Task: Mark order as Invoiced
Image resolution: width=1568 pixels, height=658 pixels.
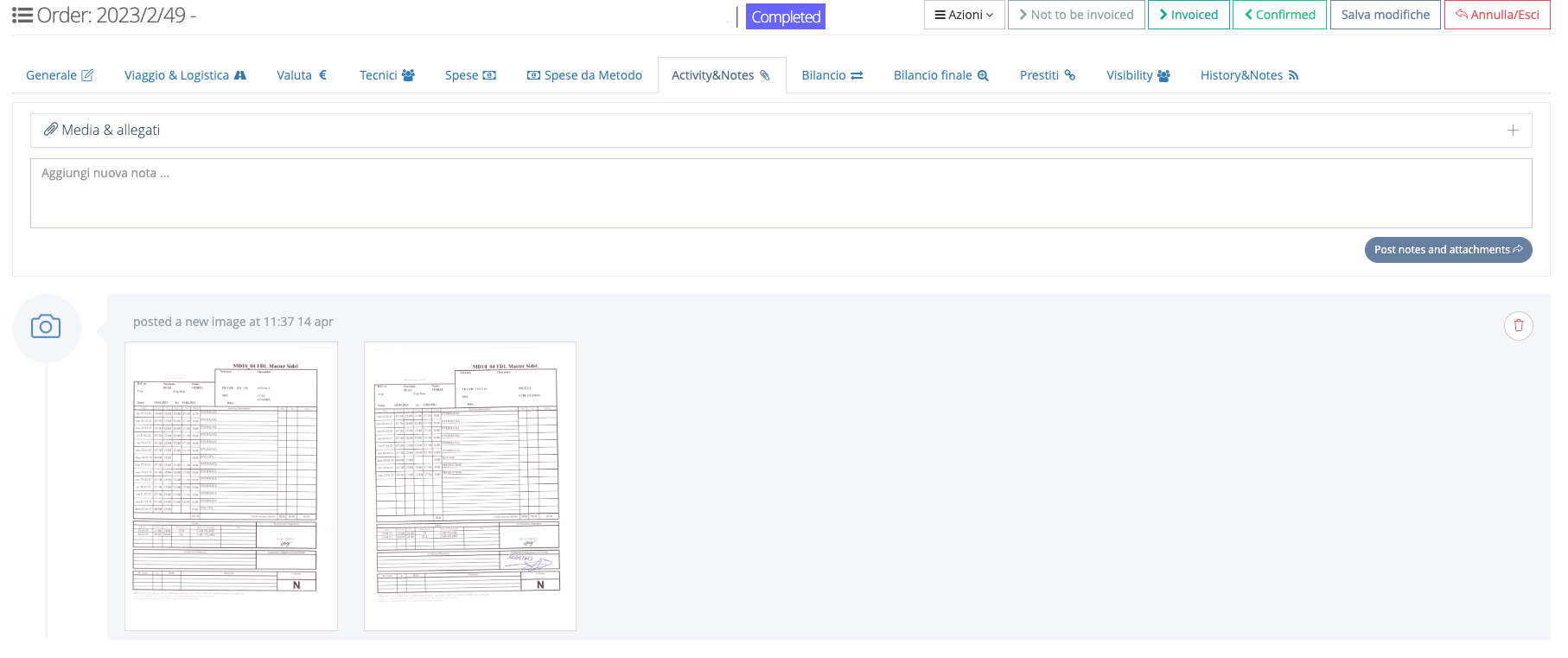Action: [1188, 15]
